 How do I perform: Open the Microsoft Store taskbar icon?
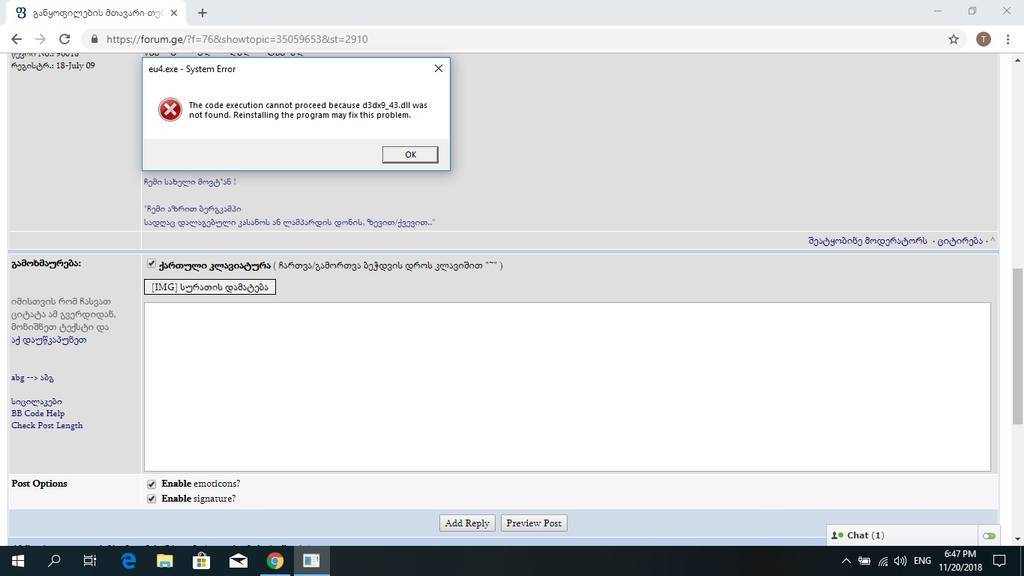click(x=201, y=561)
